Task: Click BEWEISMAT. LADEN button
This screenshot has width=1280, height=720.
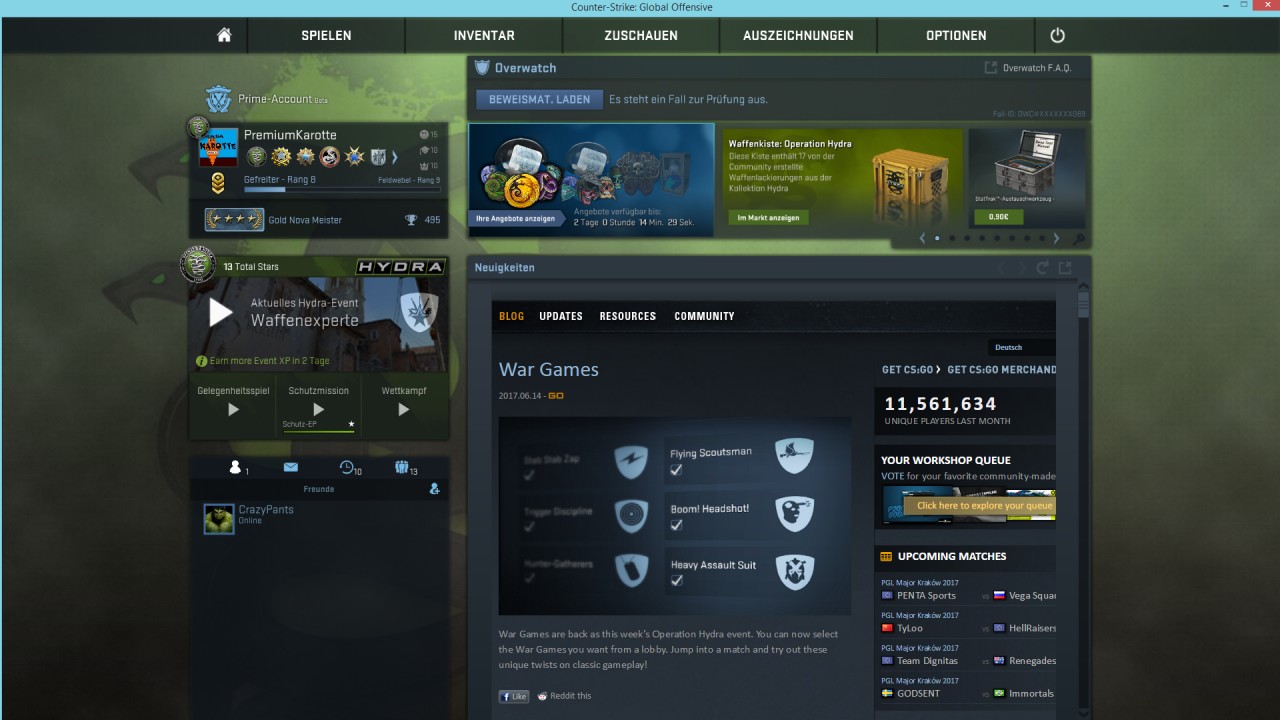Action: 539,99
